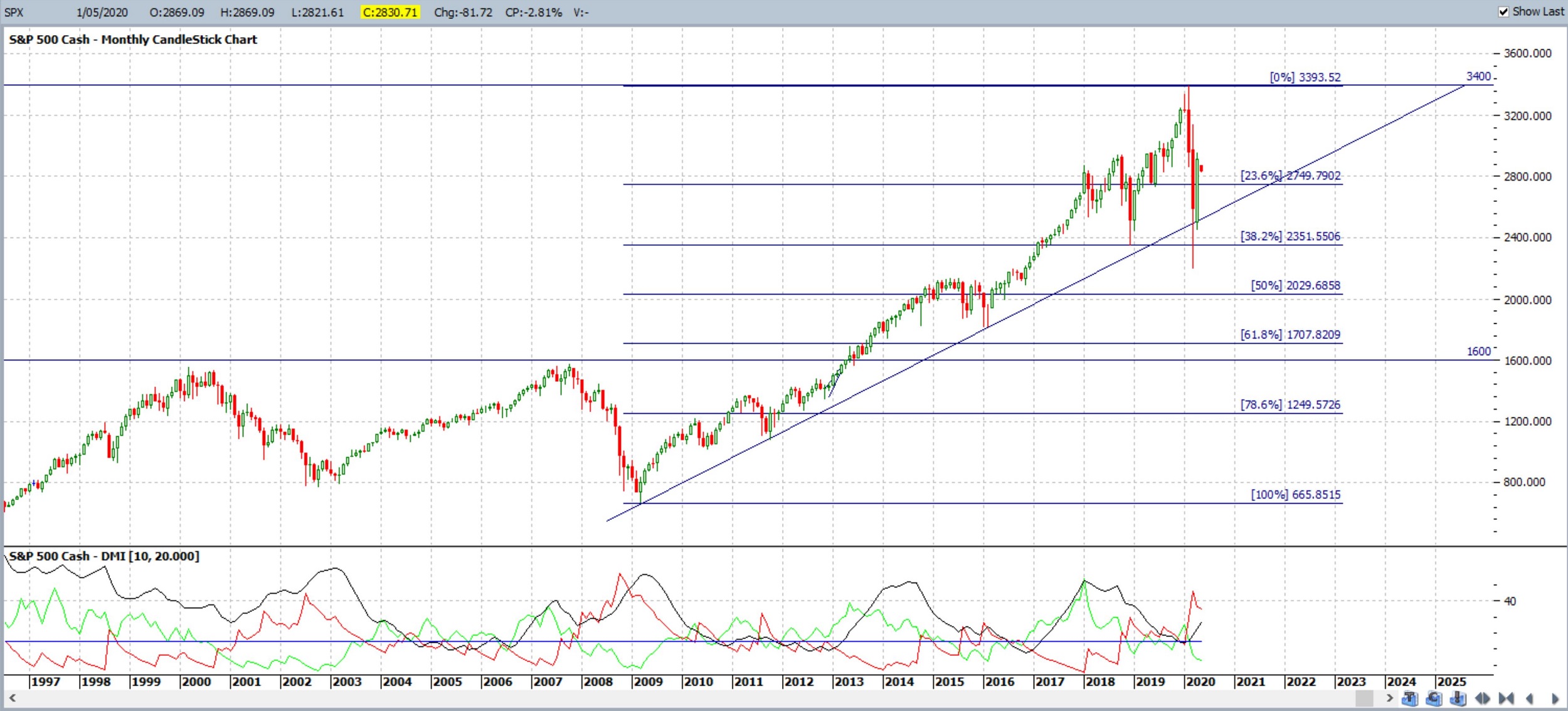Click the 800.000 price axis label
This screenshot has width=1568, height=711.
[x=1524, y=482]
